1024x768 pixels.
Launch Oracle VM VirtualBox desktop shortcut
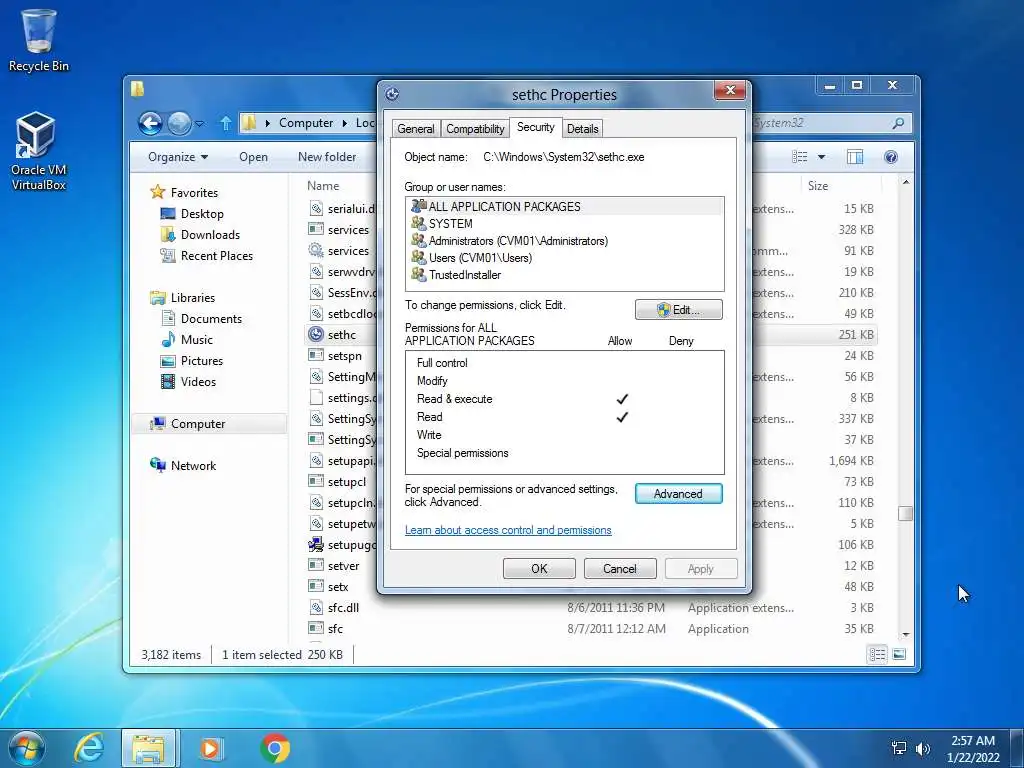(x=38, y=151)
